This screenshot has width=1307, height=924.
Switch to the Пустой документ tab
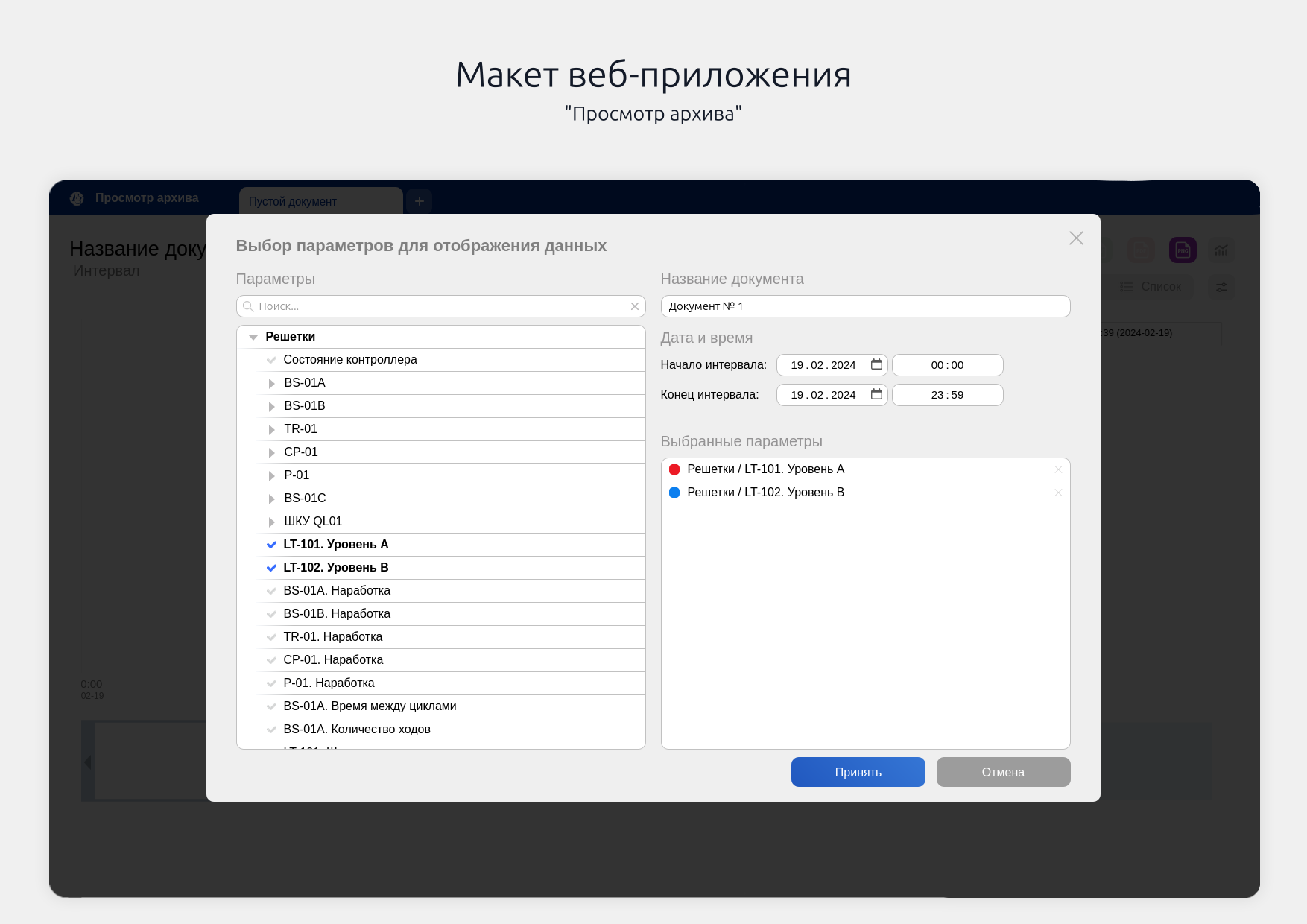tap(320, 201)
